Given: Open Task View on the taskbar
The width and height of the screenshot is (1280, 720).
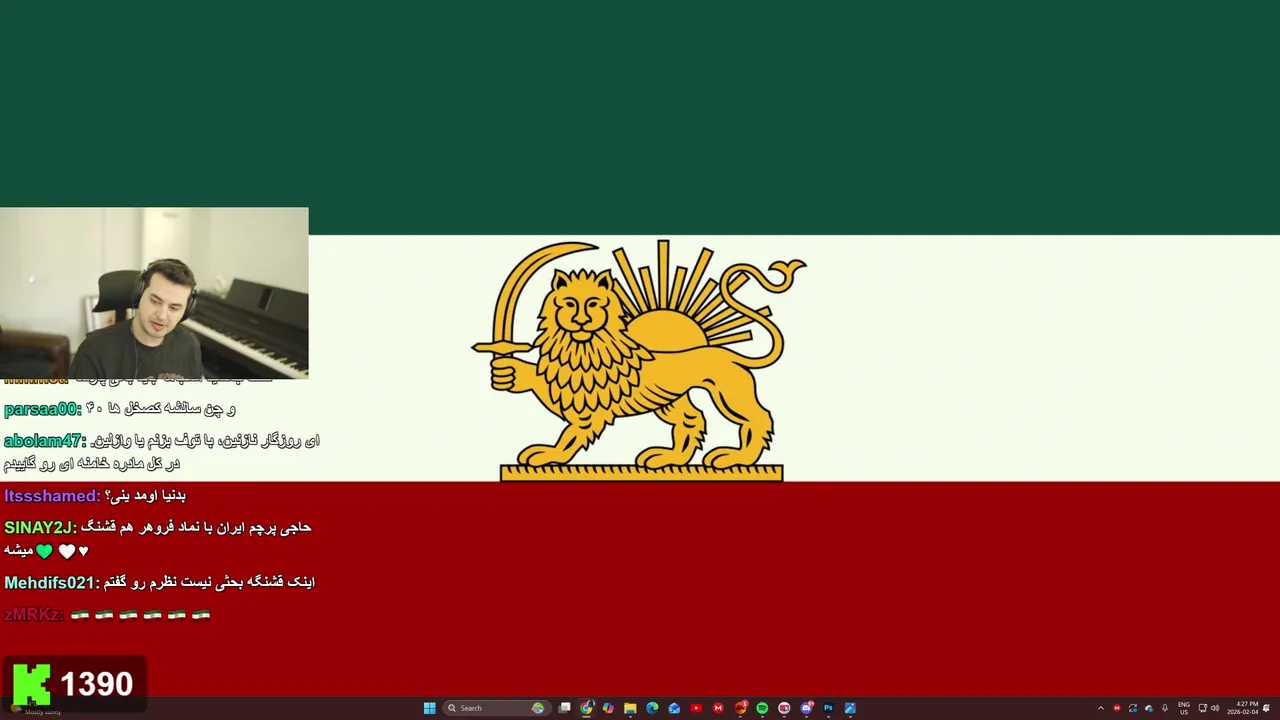Looking at the screenshot, I should (564, 708).
